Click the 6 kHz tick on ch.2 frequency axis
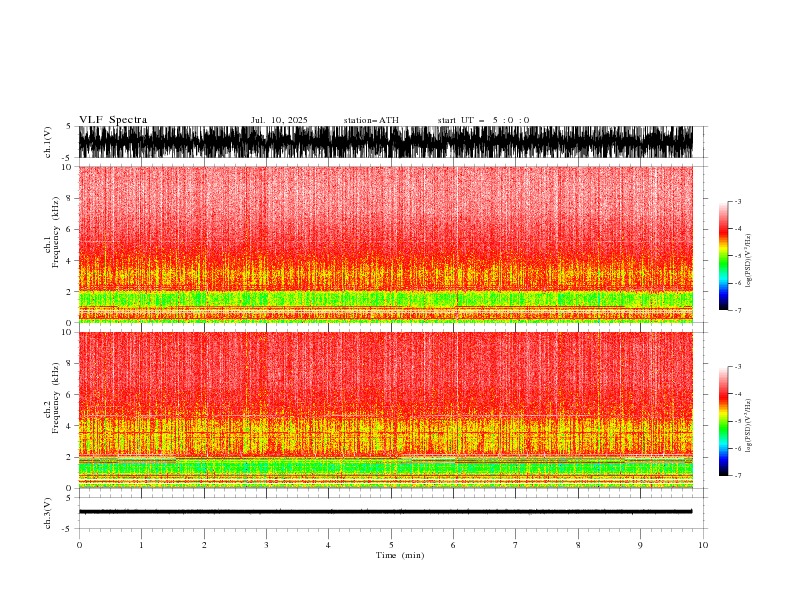Viewport: 792px width, 612px height. coord(69,395)
